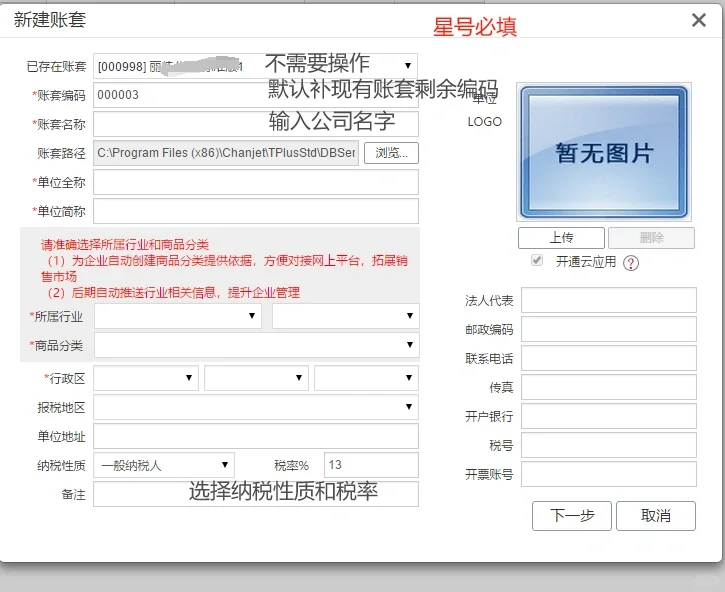Click the 法人代表 input field
The height and width of the screenshot is (592, 725).
609,300
